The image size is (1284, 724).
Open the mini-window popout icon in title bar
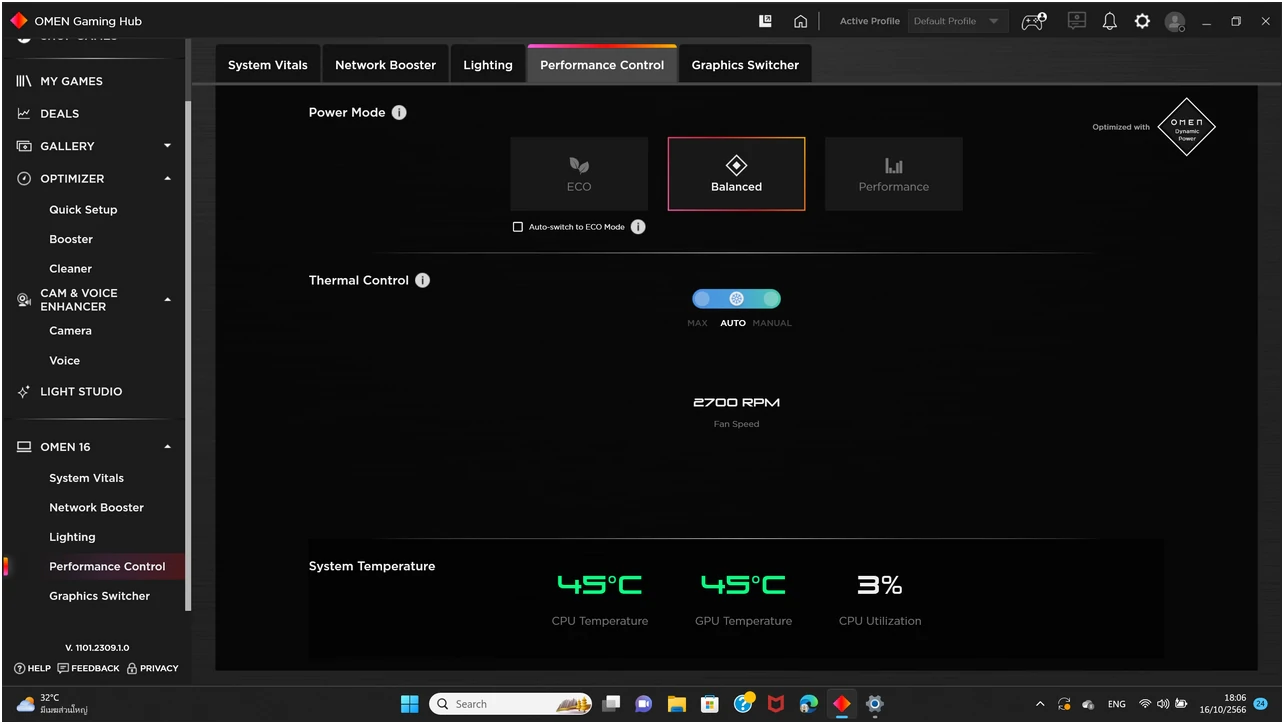click(x=766, y=21)
